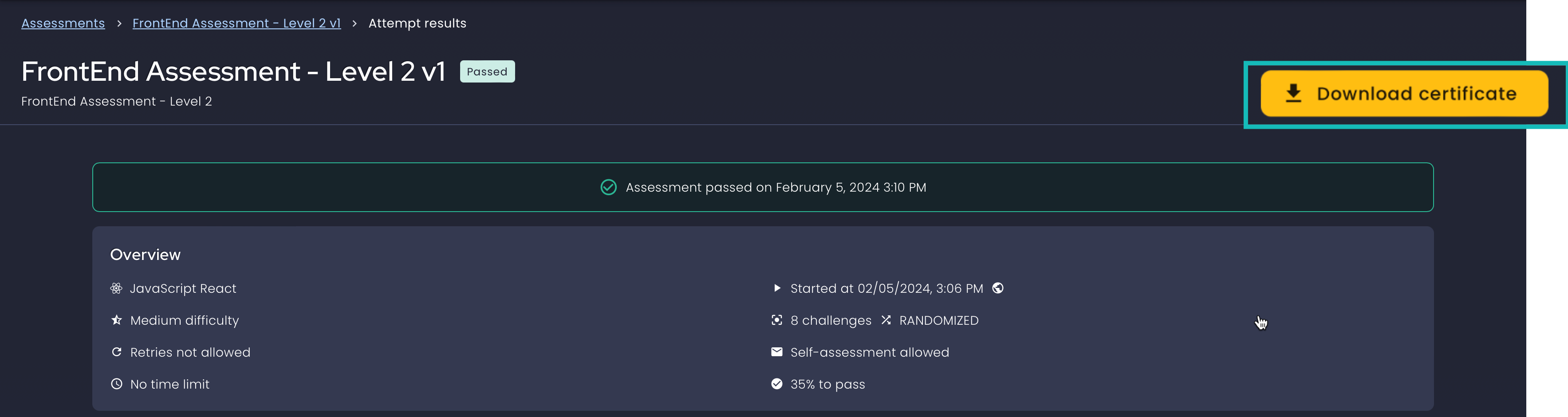Click the envelope icon beside Self-assessment allowed
The width and height of the screenshot is (1568, 417).
[777, 352]
